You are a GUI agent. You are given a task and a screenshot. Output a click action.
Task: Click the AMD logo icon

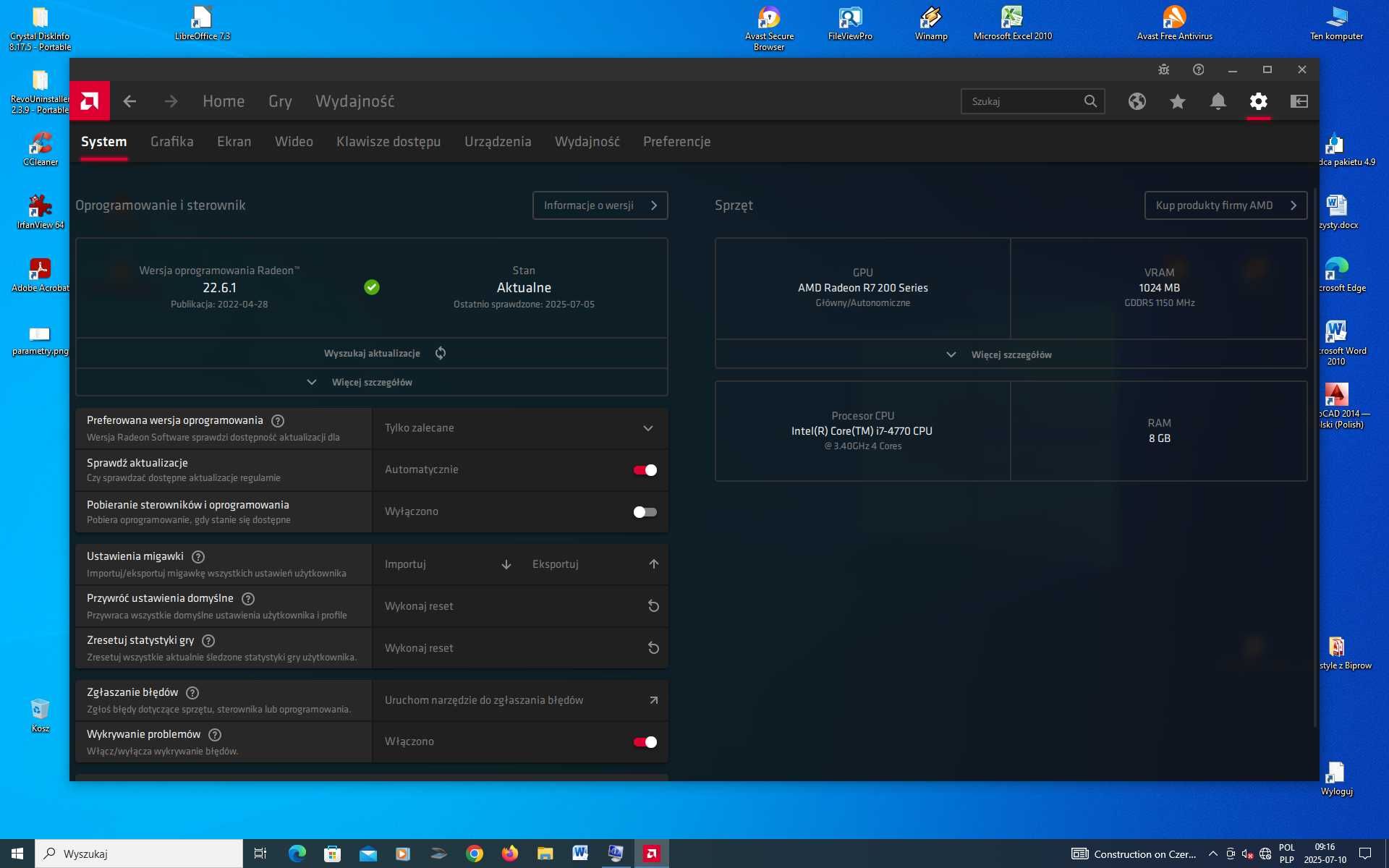[90, 101]
